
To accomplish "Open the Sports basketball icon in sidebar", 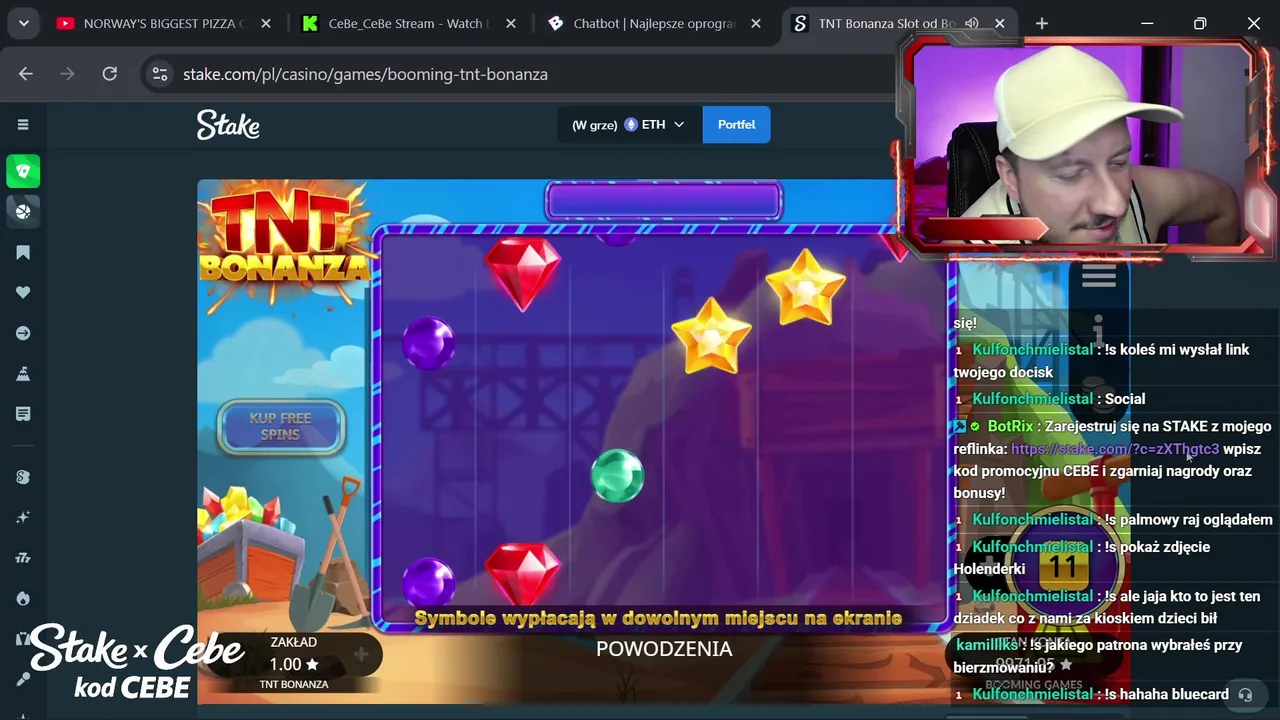I will pos(23,211).
